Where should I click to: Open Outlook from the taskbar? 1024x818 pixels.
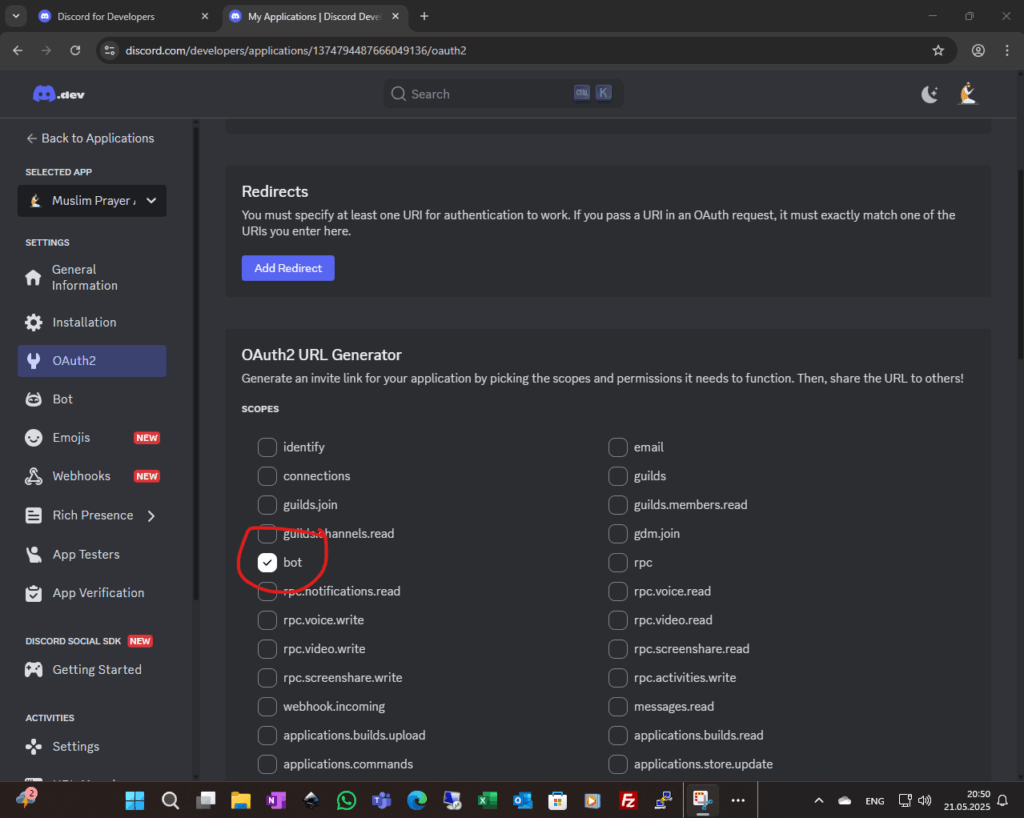tap(522, 800)
